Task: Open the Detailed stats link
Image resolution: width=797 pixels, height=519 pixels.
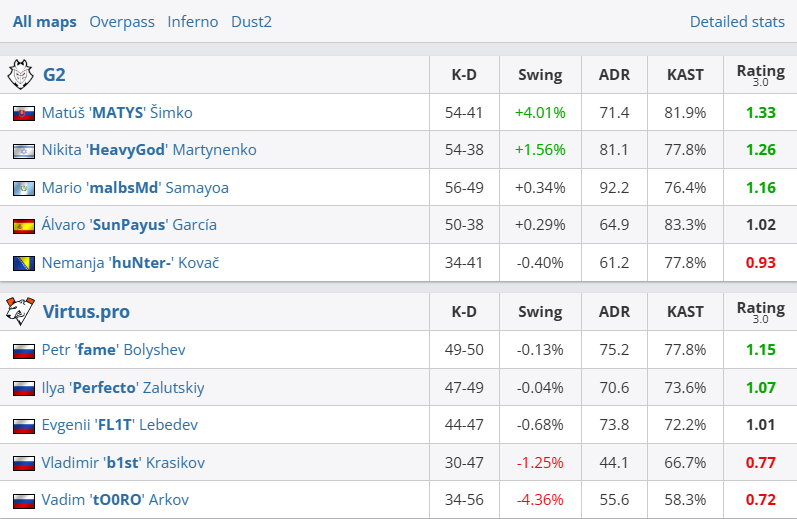Action: (x=737, y=22)
